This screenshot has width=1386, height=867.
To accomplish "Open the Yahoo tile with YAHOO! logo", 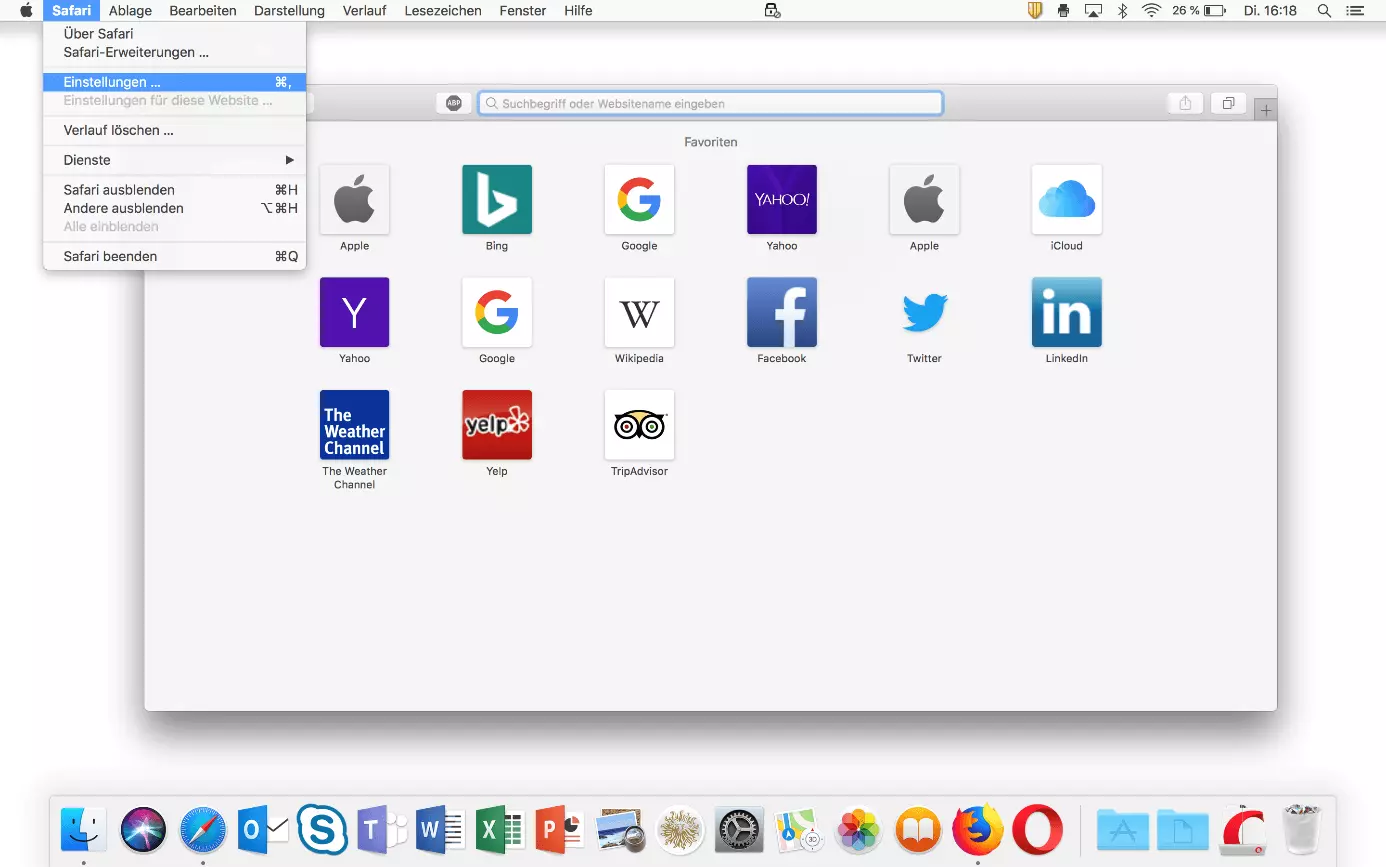I will 782,200.
